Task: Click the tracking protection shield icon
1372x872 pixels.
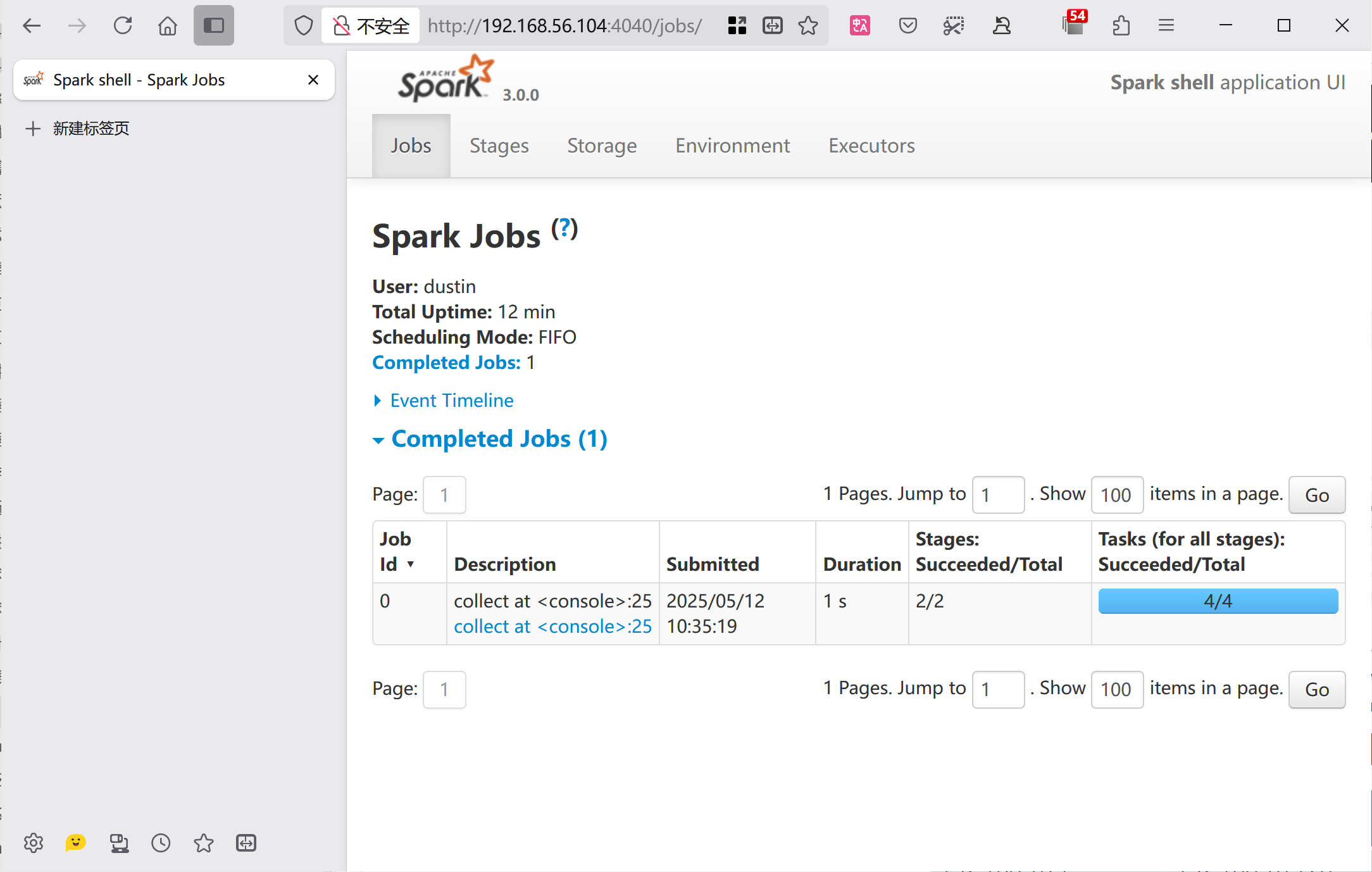Action: point(304,26)
